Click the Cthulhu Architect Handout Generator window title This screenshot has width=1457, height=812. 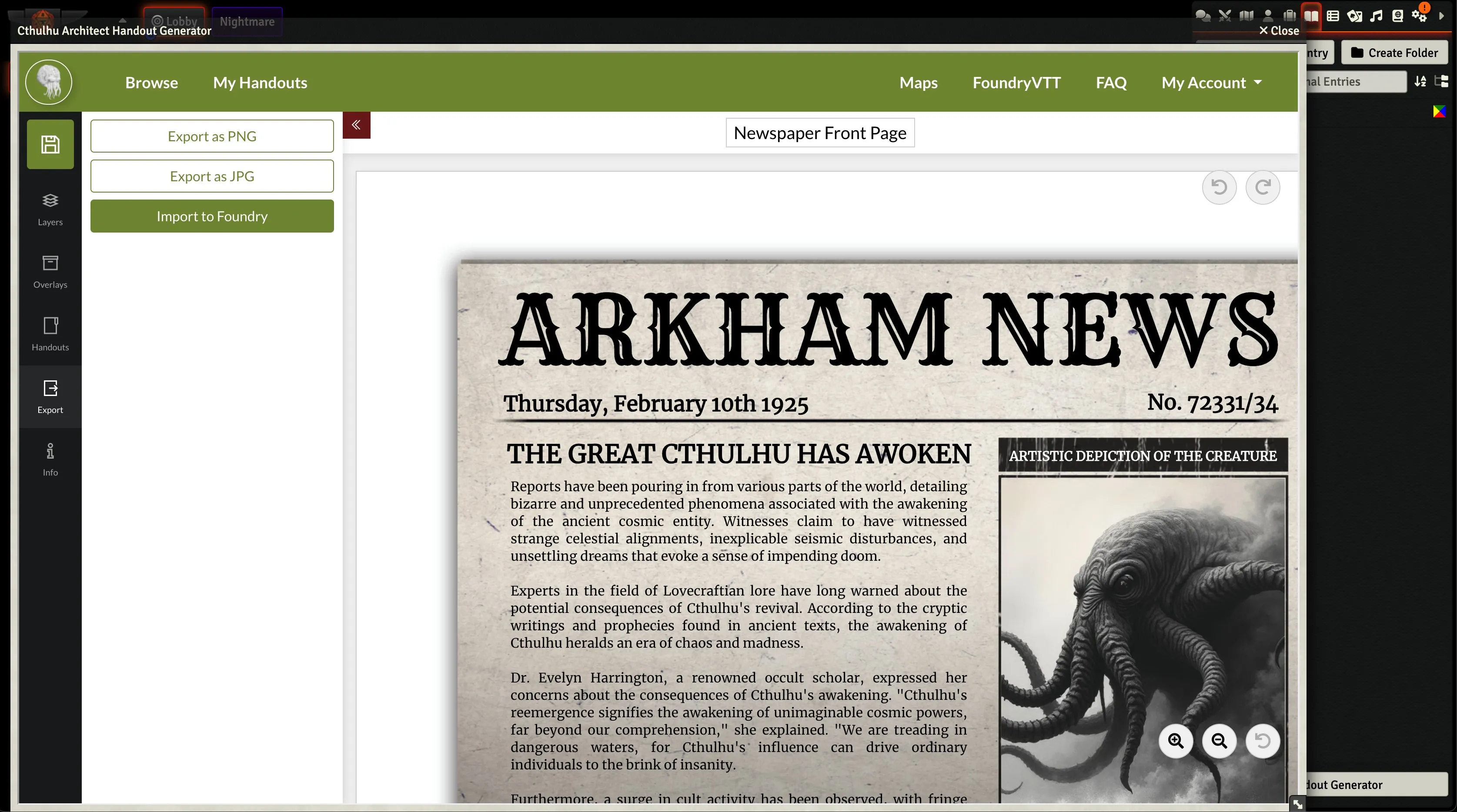[x=114, y=30]
